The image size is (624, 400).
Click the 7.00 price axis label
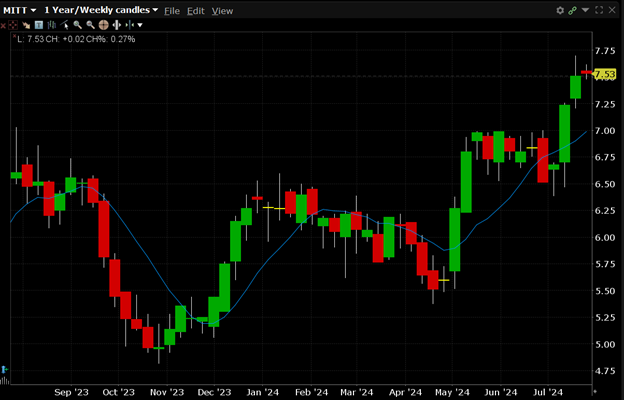tap(604, 131)
